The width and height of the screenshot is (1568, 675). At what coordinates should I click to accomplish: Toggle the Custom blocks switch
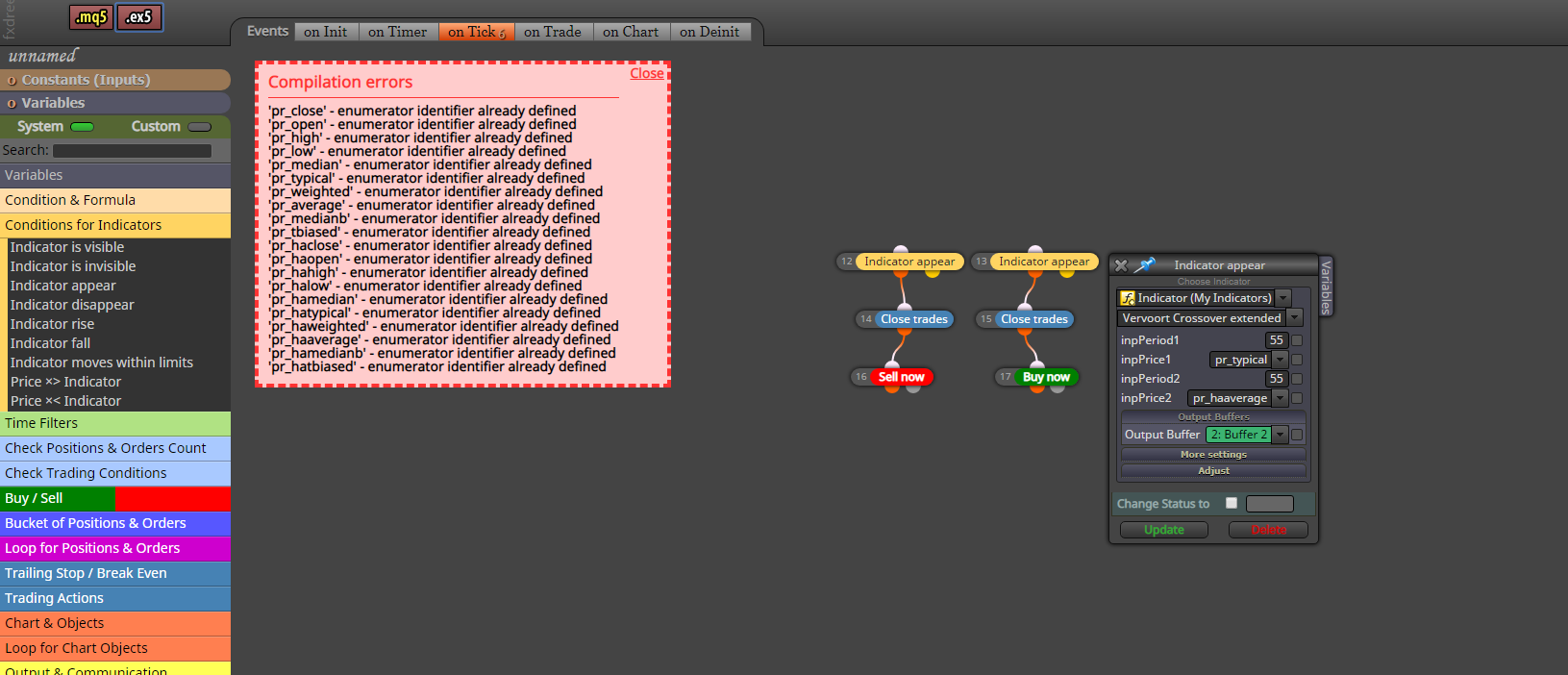click(200, 127)
